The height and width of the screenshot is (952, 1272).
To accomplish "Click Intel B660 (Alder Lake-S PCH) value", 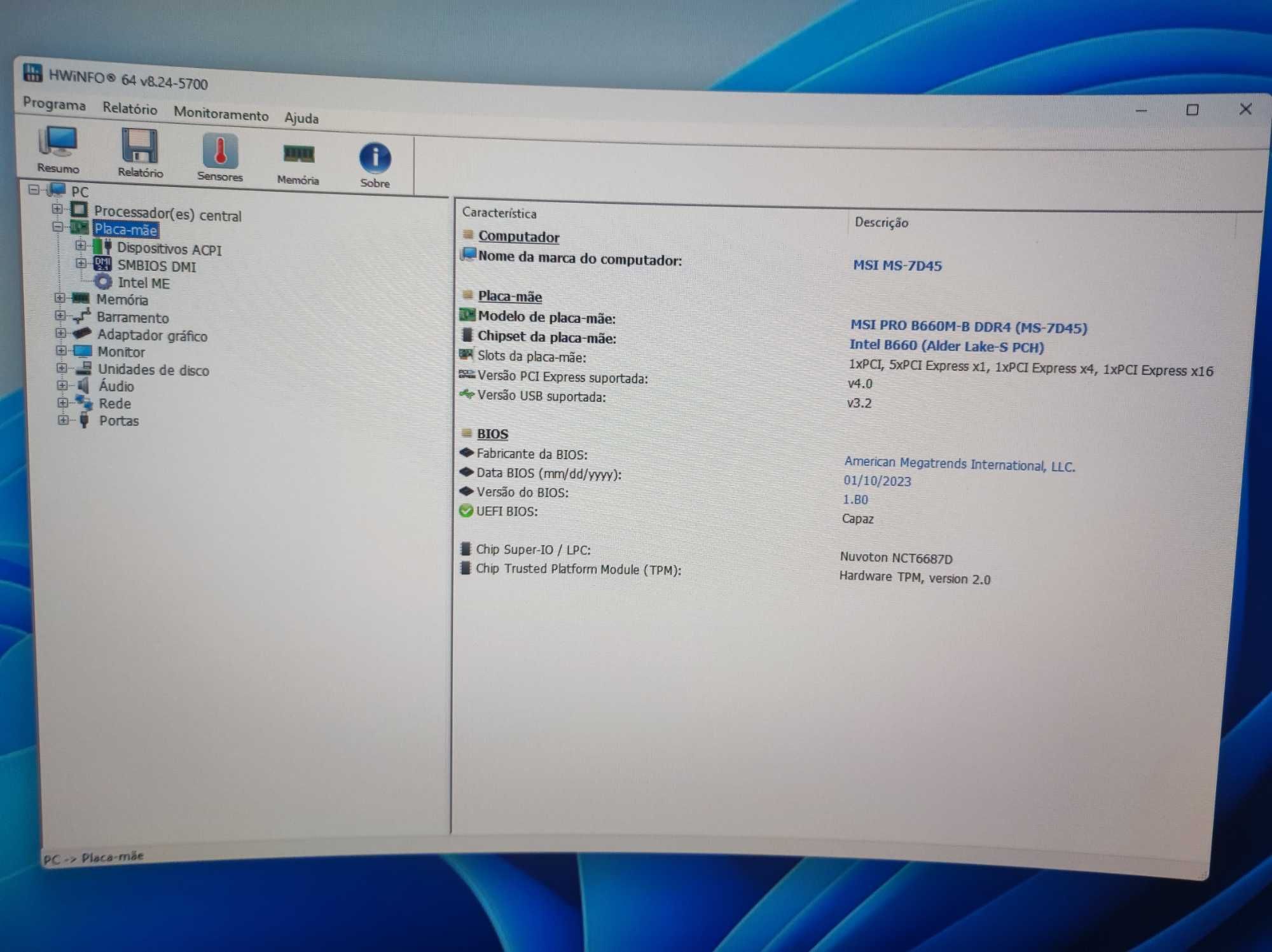I will (x=946, y=346).
